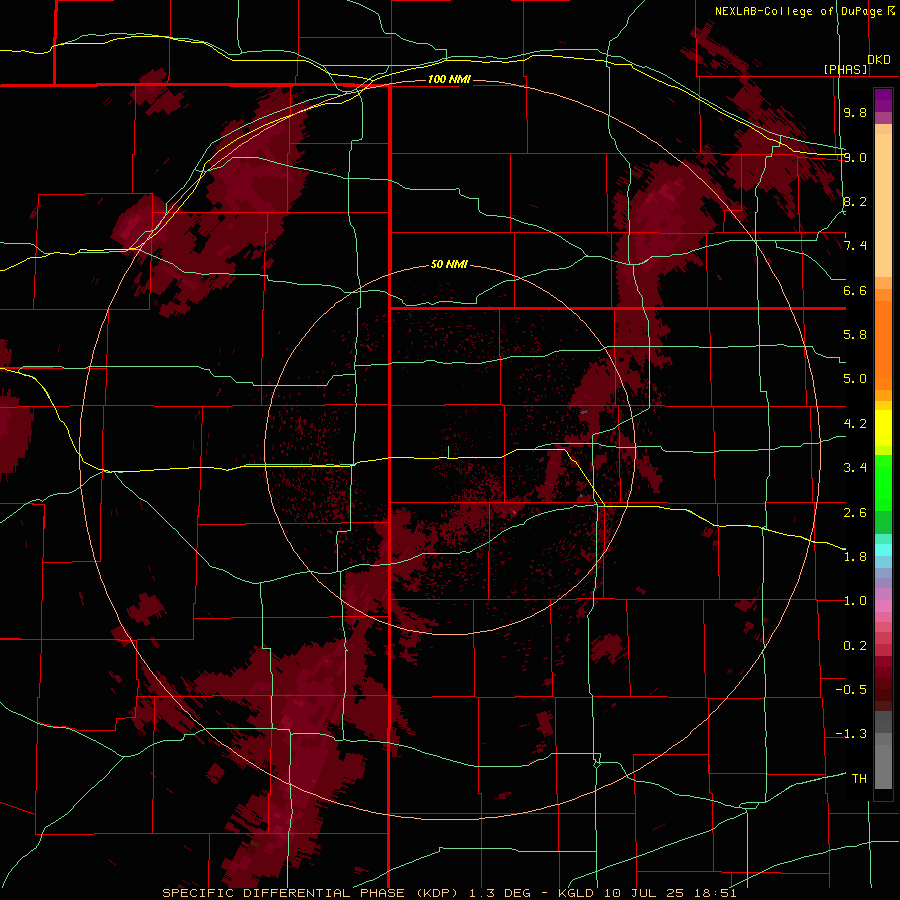The height and width of the screenshot is (900, 900).
Task: Click the SPECIFIC DIFFERENTIAL PHASE (KDP) title text
Action: click(x=312, y=893)
